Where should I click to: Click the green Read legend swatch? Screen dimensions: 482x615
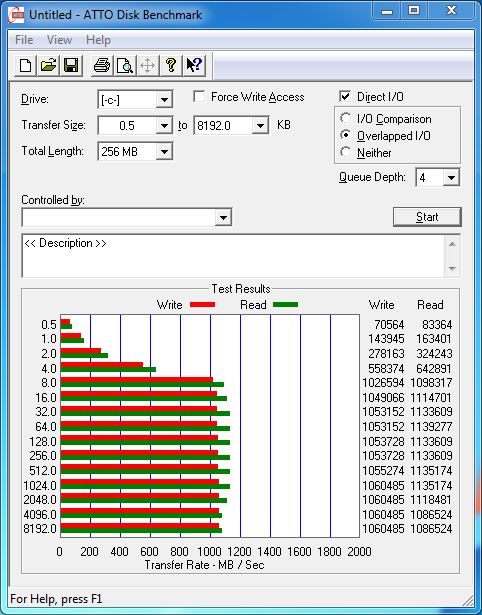[x=285, y=305]
